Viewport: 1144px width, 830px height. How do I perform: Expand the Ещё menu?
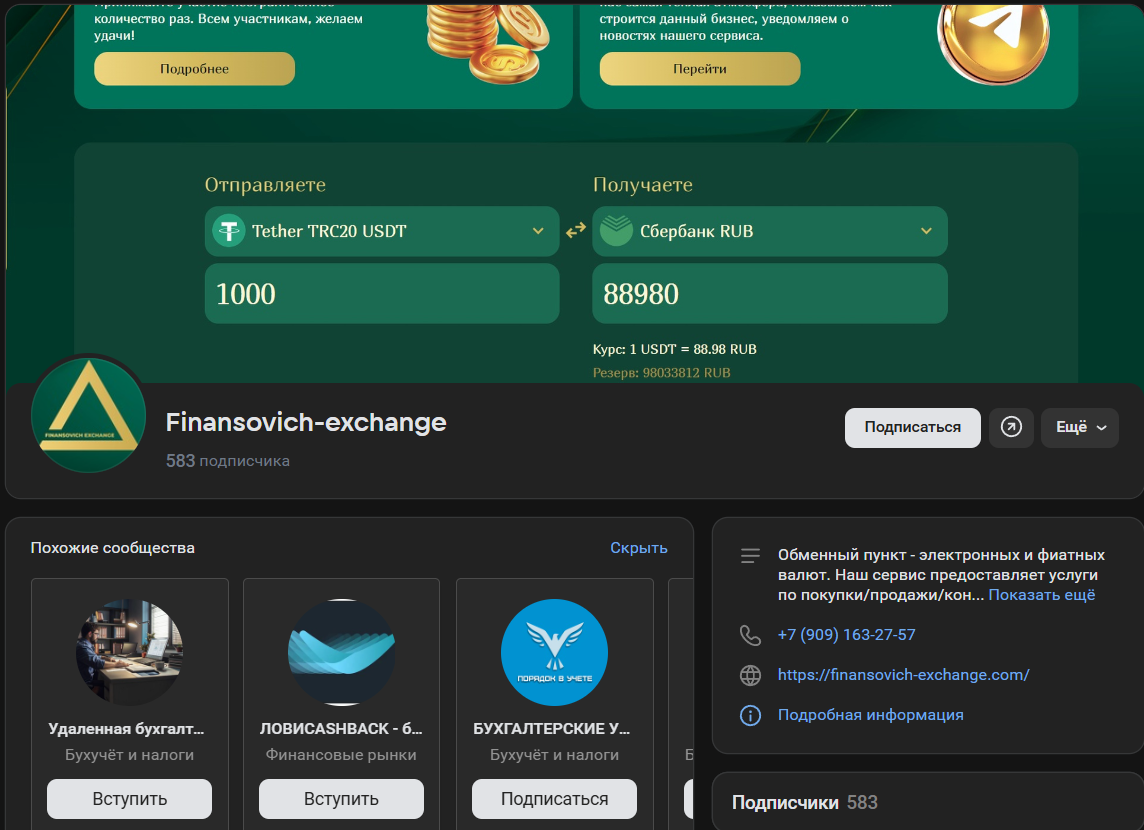coord(1080,427)
